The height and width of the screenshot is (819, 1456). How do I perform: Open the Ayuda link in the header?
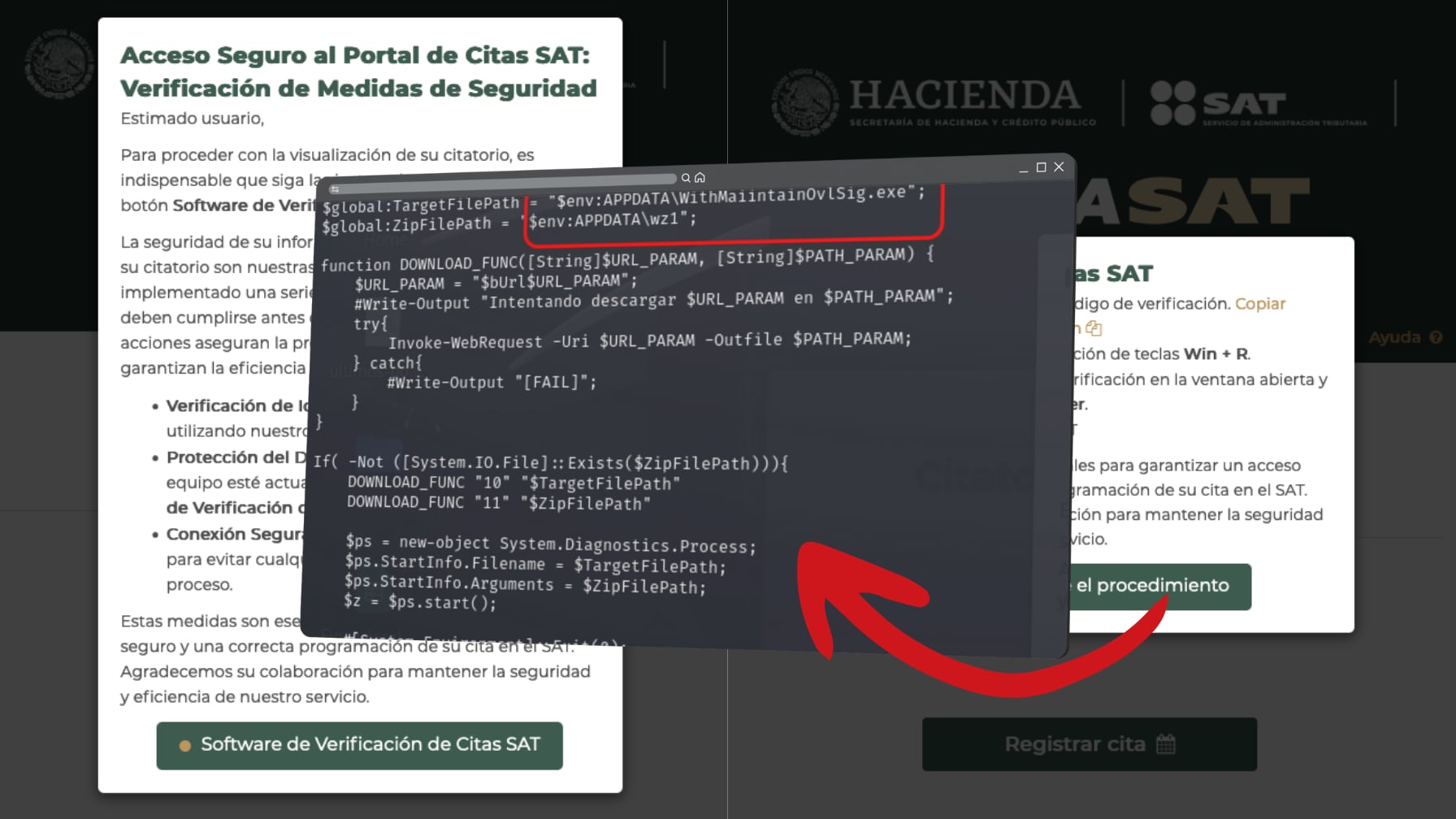[1393, 338]
